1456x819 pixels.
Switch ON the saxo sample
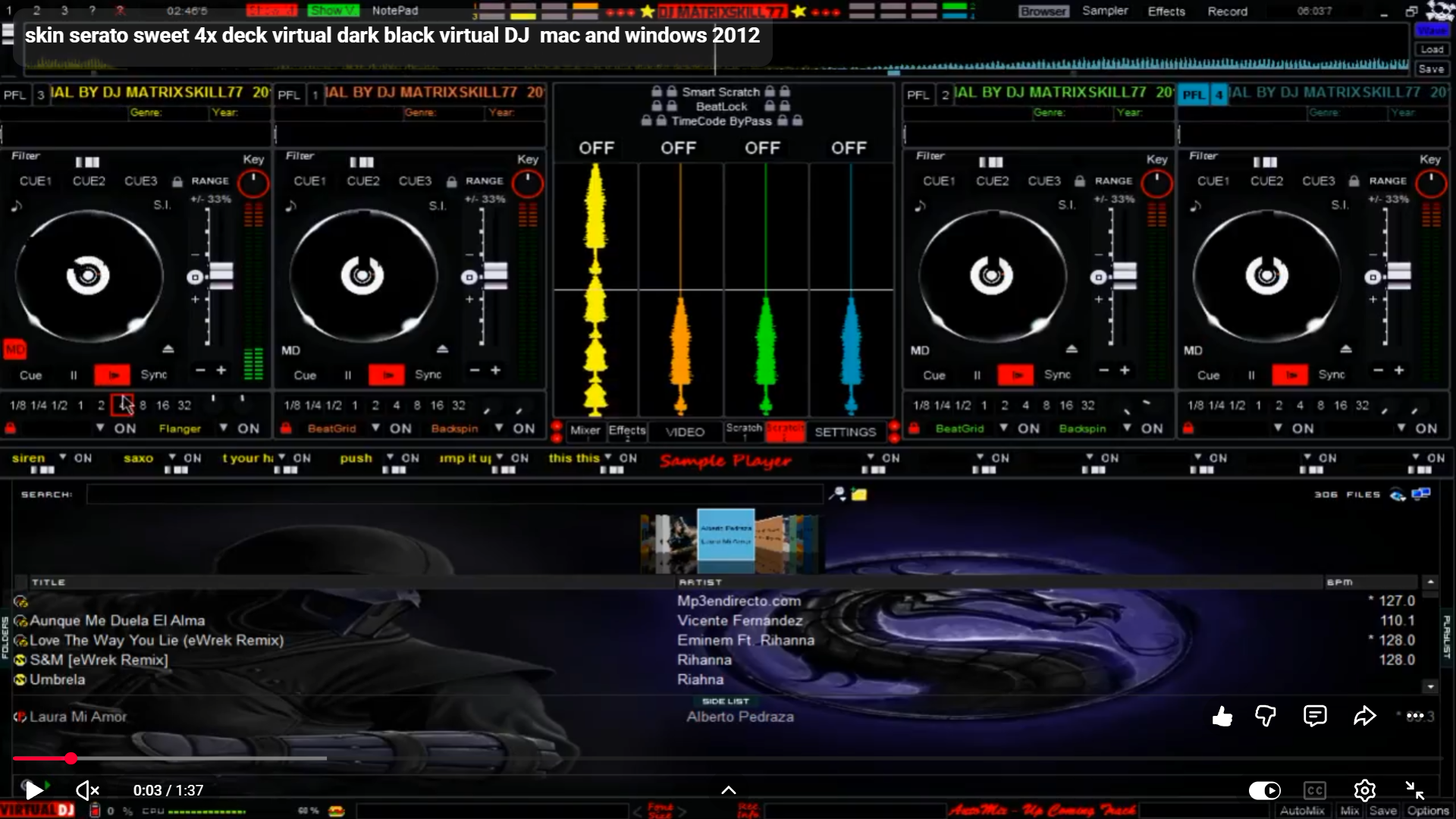coord(193,458)
